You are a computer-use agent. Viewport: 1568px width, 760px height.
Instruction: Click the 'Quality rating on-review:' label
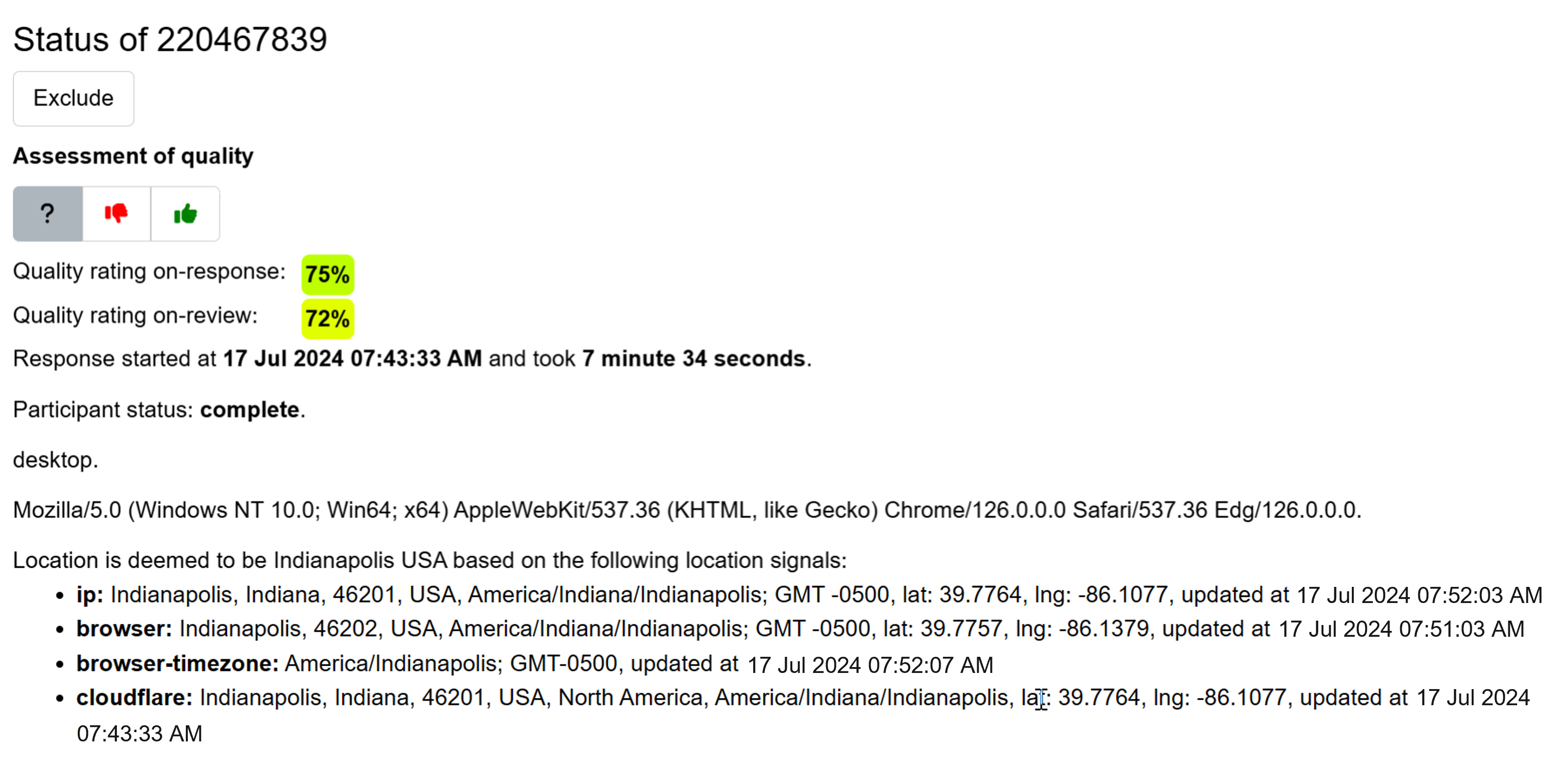point(135,315)
